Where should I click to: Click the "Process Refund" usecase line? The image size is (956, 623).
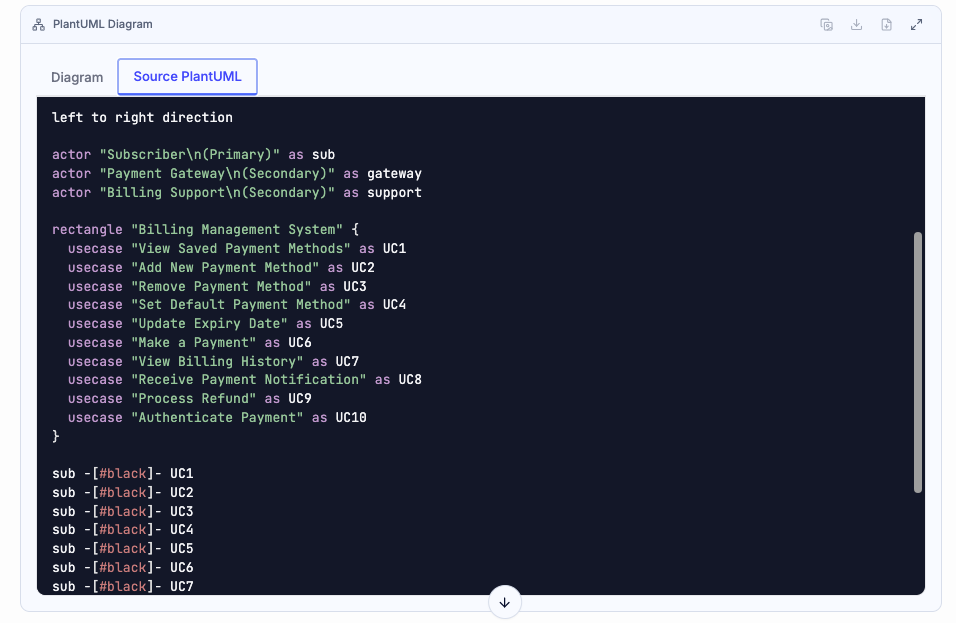pyautogui.click(x=190, y=399)
